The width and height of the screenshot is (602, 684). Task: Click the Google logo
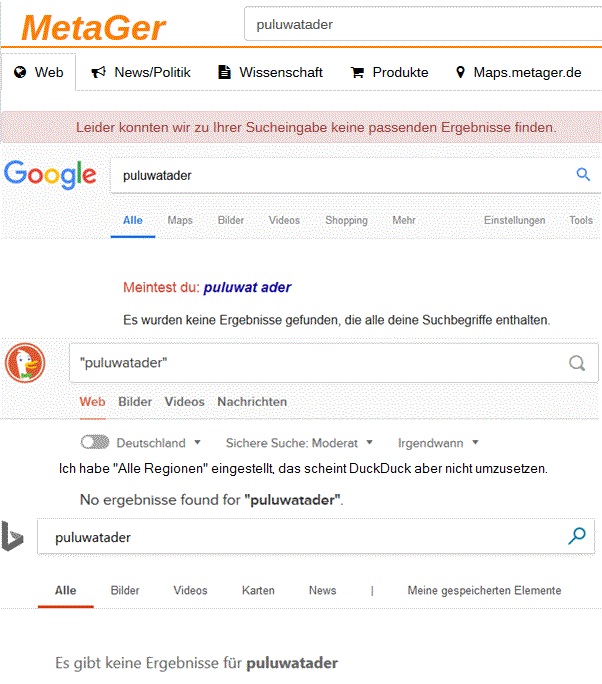(x=50, y=174)
